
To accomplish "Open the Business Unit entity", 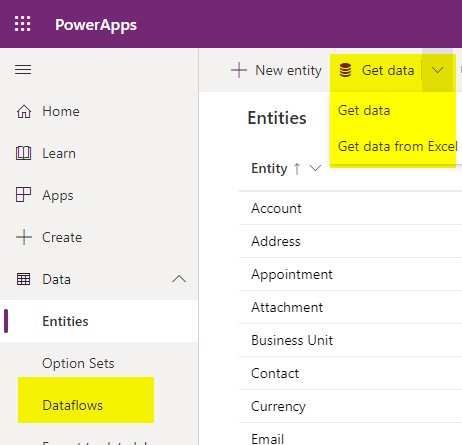I will point(292,340).
